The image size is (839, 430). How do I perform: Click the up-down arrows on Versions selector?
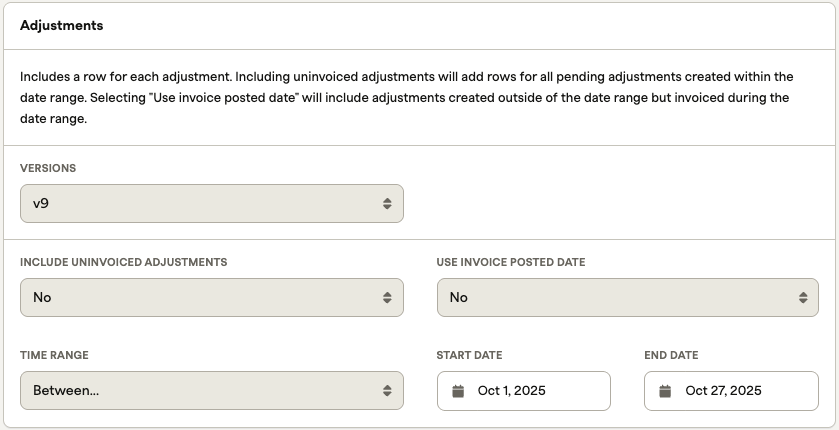(x=387, y=203)
